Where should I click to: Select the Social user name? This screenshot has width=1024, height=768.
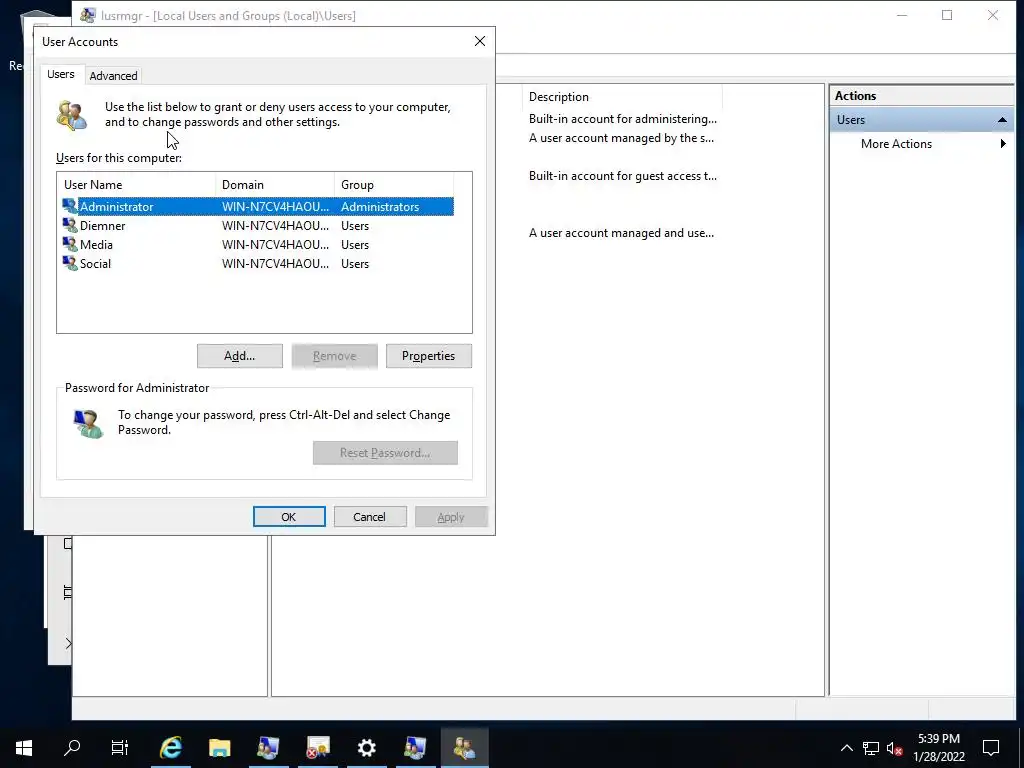pos(95,263)
